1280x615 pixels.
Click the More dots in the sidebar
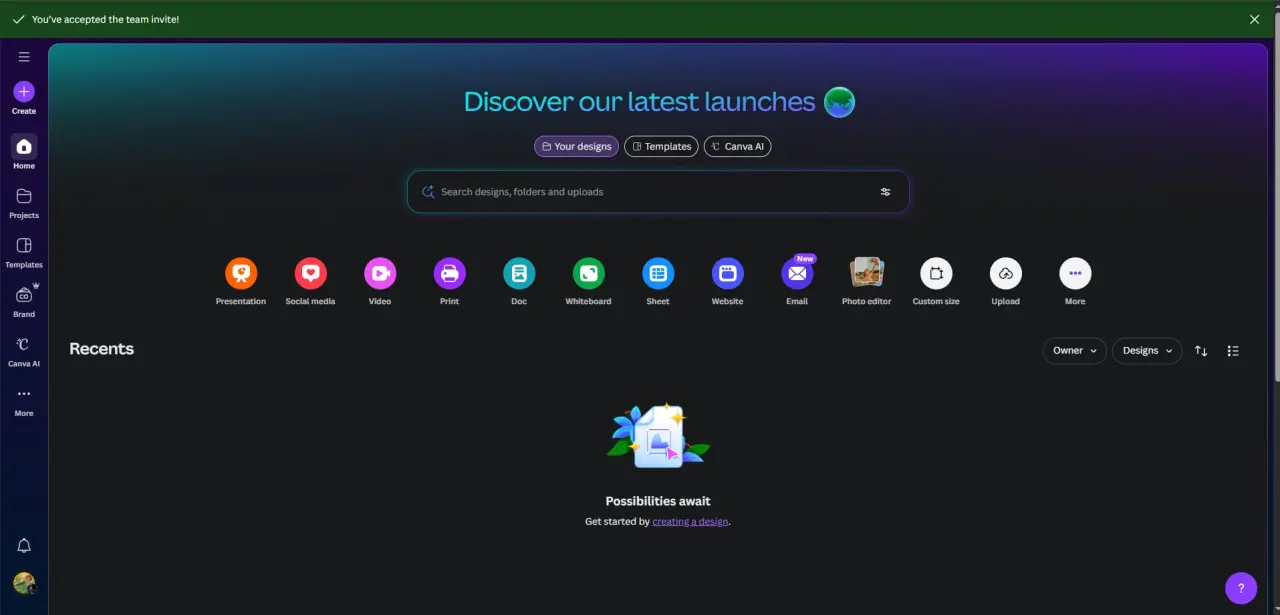click(x=24, y=394)
